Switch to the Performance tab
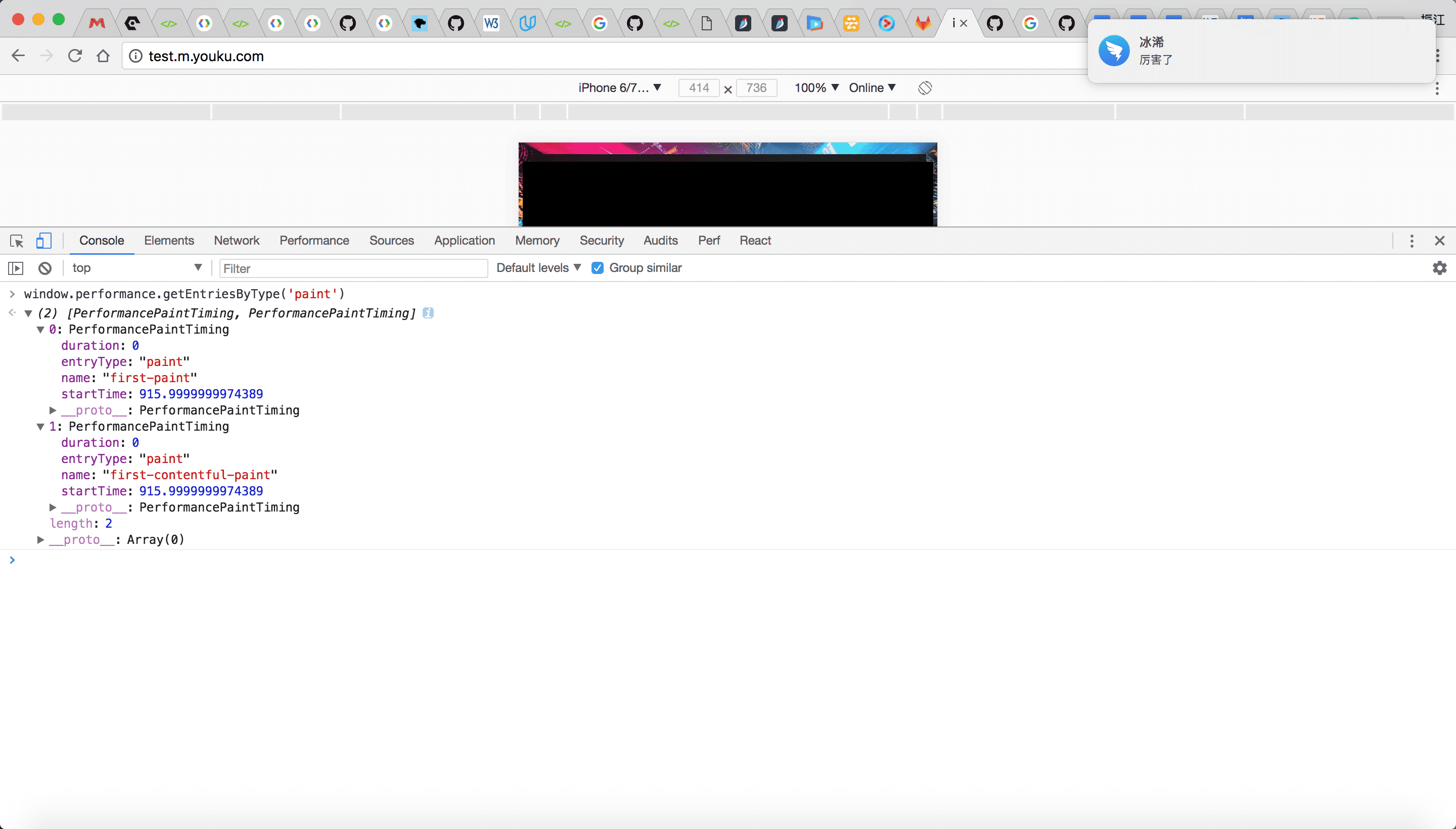Viewport: 1456px width, 829px height. 314,241
